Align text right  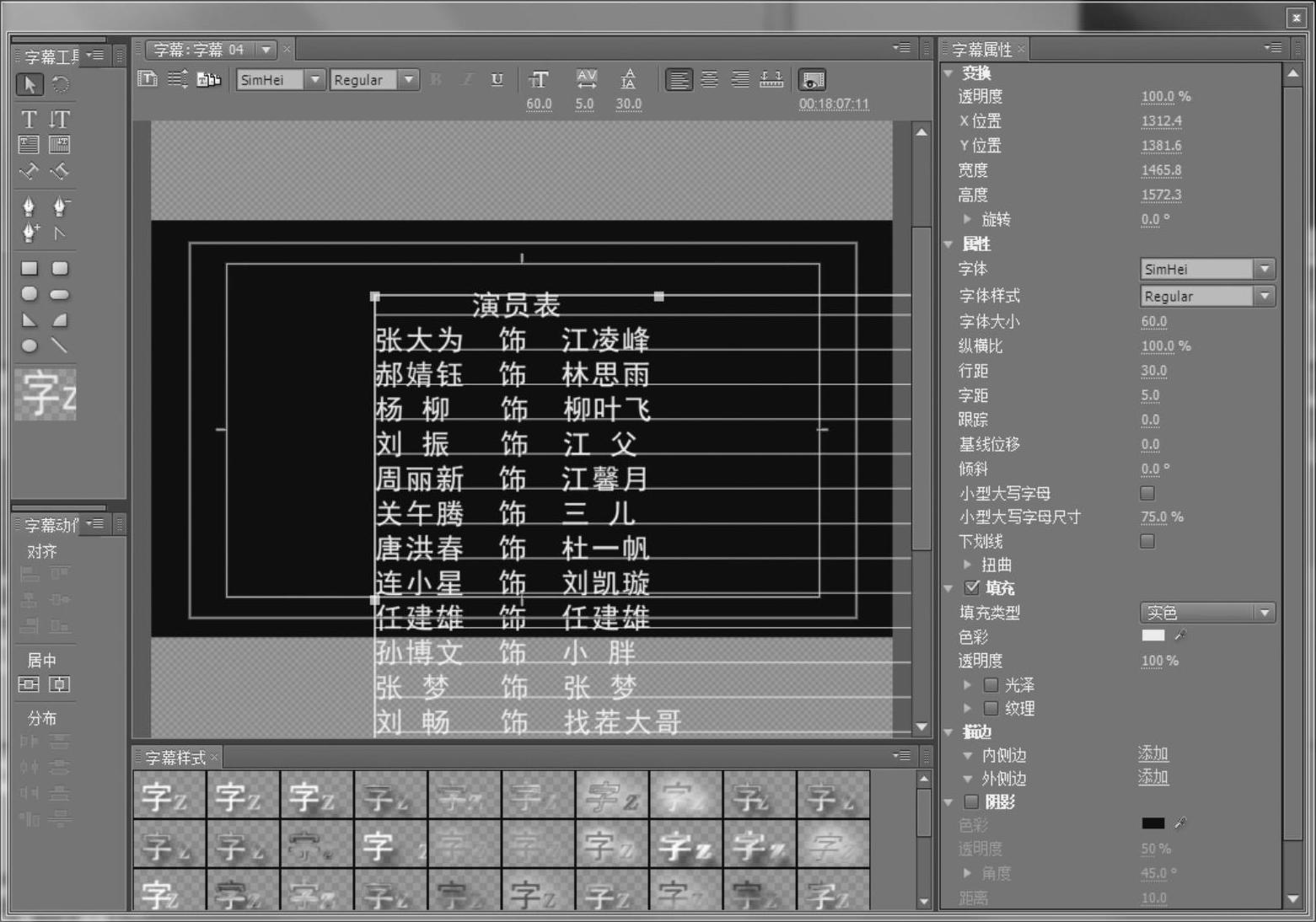click(740, 79)
